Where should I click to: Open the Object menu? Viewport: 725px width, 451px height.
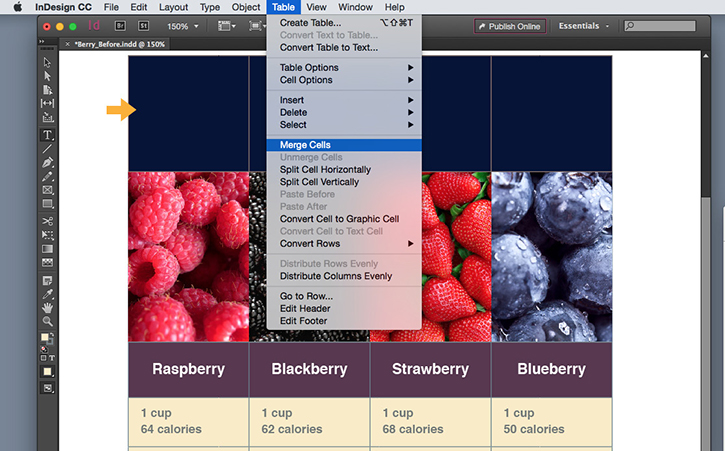point(246,7)
